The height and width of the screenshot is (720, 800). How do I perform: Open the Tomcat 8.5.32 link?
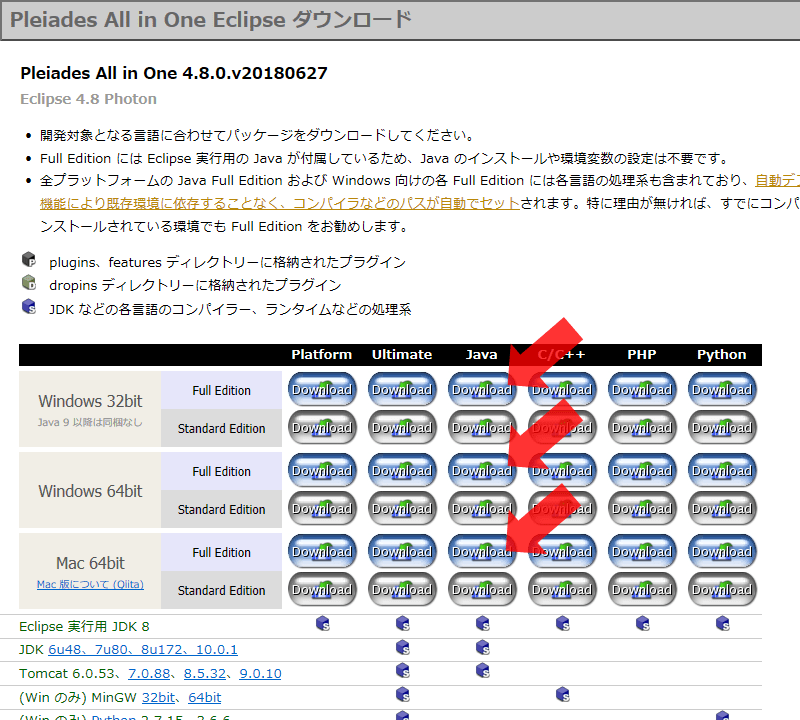coord(205,674)
